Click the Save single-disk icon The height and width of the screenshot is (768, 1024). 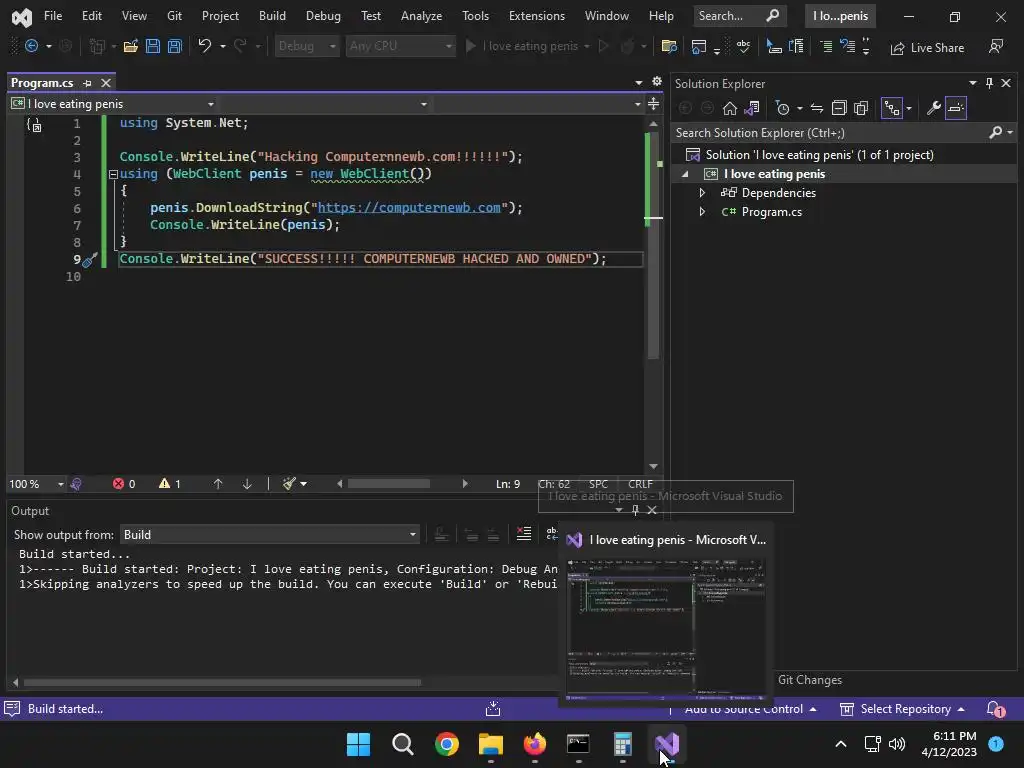(x=153, y=46)
